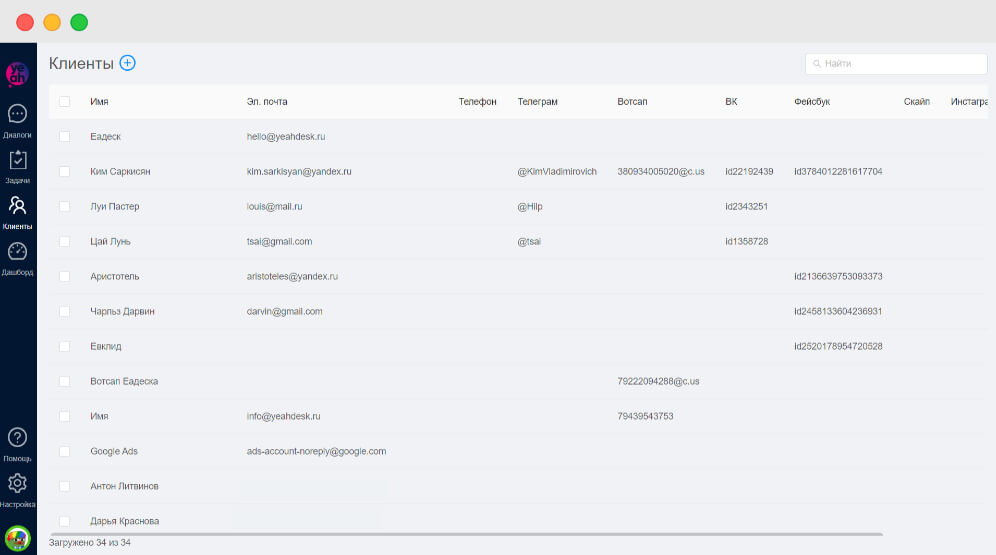Click the Найти search field
Viewport: 996px width, 555px height.
click(896, 64)
